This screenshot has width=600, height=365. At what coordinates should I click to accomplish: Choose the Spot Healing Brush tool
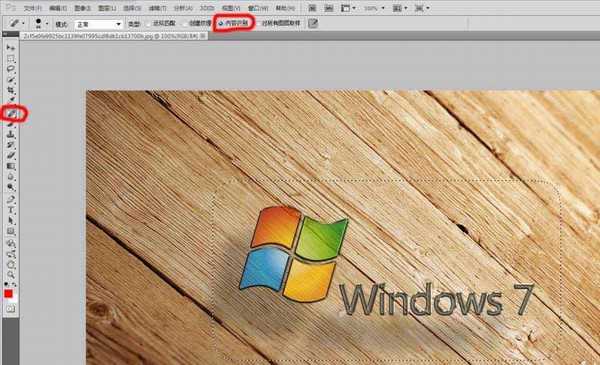click(11, 114)
